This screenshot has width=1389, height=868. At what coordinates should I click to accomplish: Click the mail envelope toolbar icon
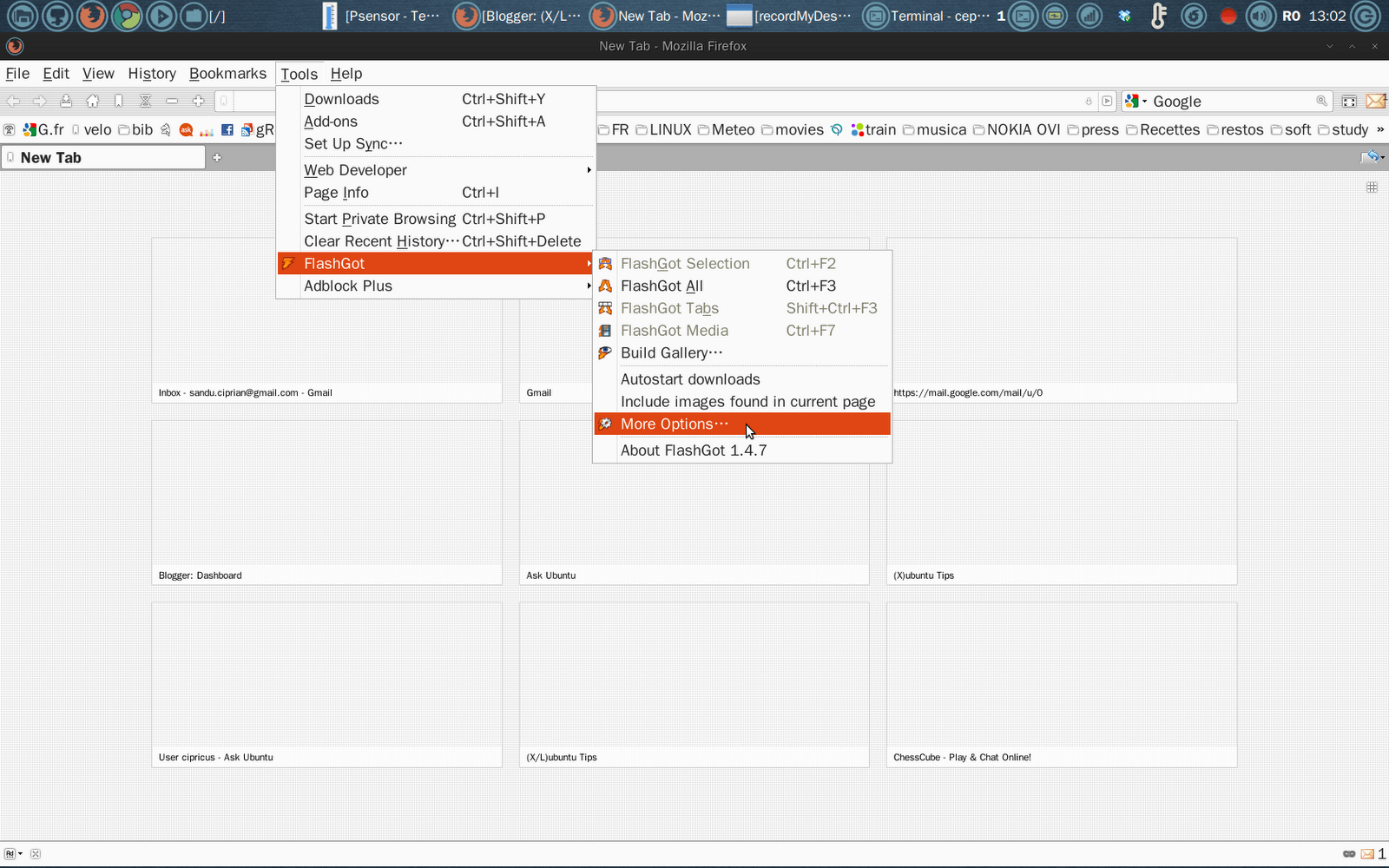pos(1376,102)
